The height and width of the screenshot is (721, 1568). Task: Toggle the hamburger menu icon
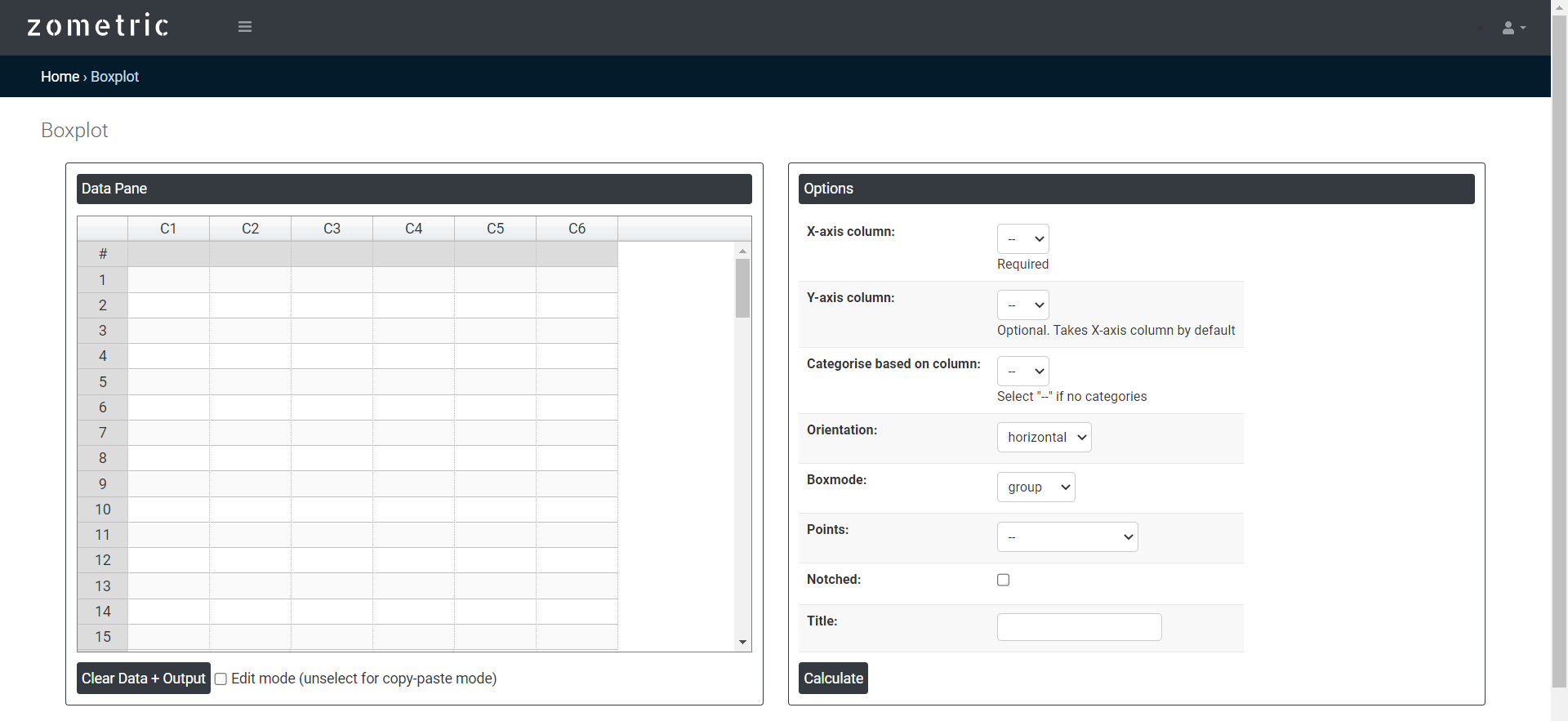(244, 27)
